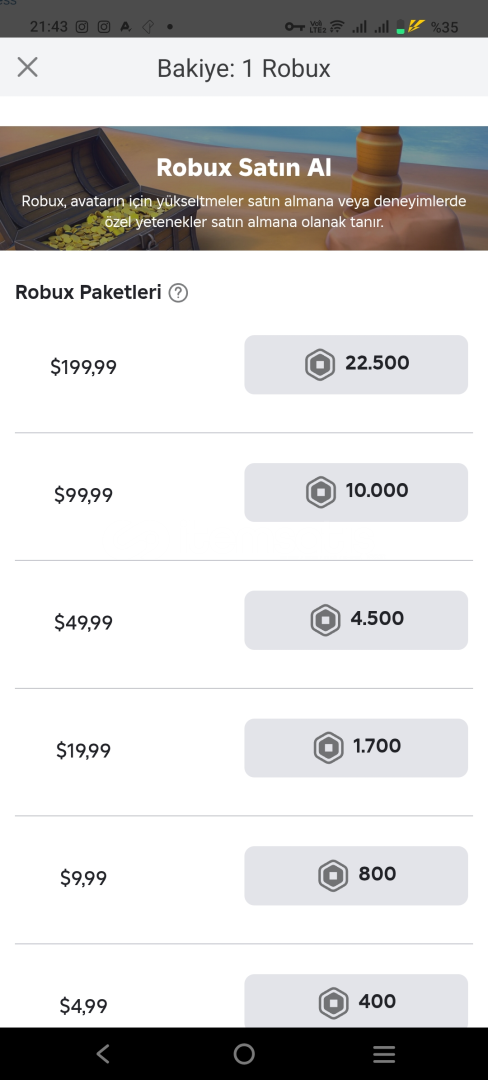Tap the Android home circle button

point(244,1053)
